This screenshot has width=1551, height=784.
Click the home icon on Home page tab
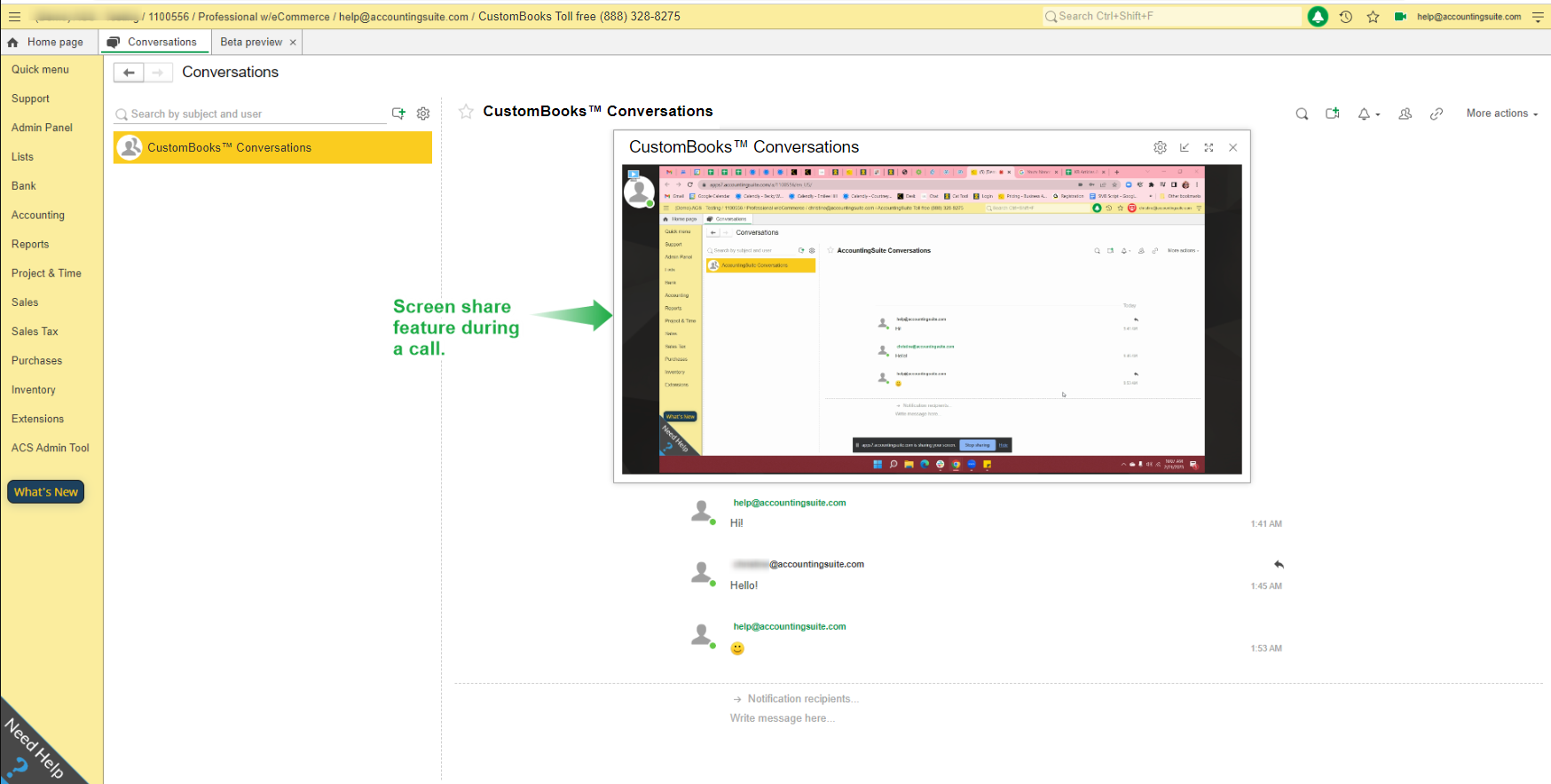coord(12,43)
